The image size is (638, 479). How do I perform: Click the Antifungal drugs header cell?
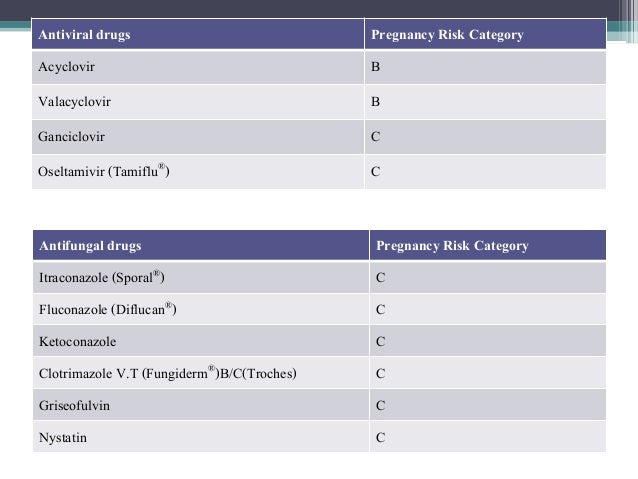tap(201, 245)
